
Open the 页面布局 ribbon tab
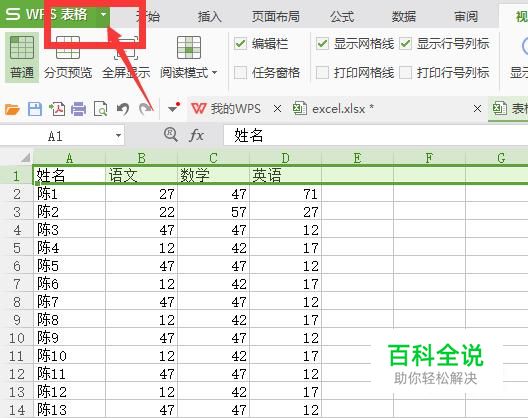coord(276,17)
